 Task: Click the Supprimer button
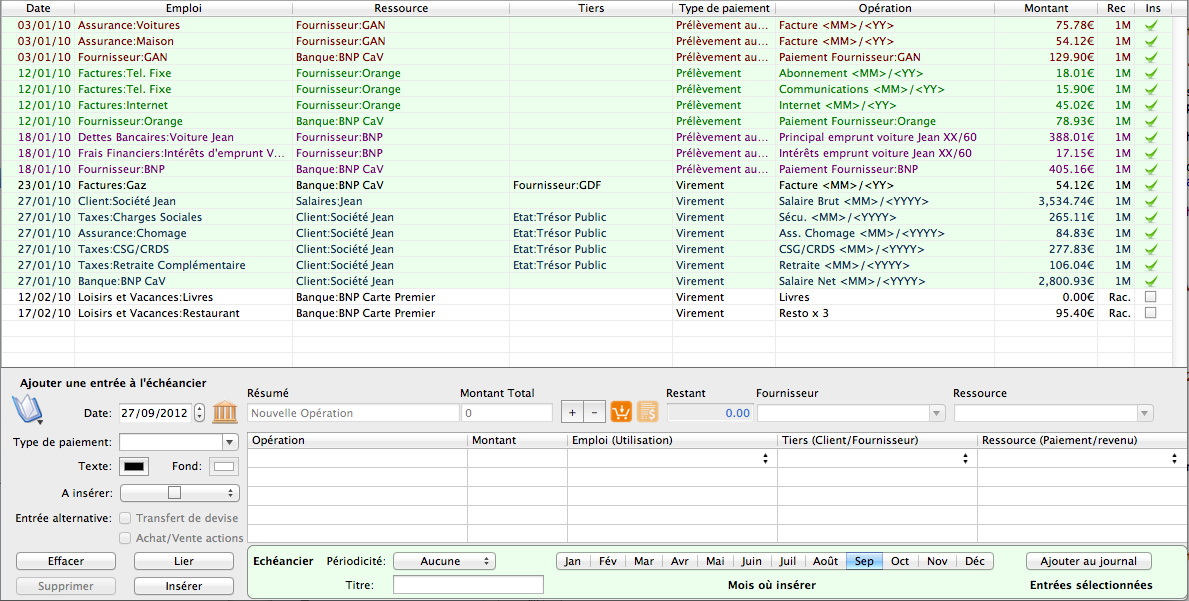pos(66,586)
